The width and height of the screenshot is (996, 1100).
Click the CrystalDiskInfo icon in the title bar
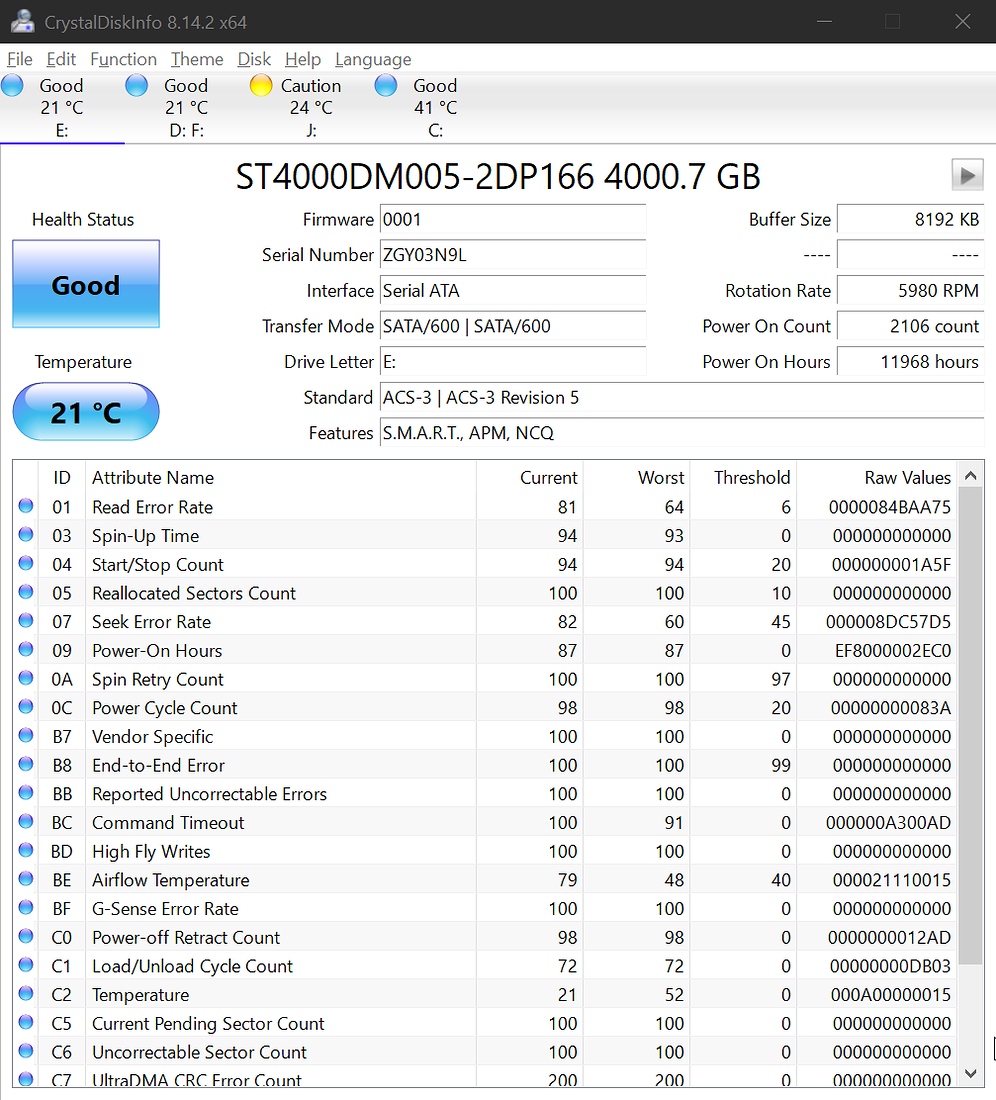(21, 20)
